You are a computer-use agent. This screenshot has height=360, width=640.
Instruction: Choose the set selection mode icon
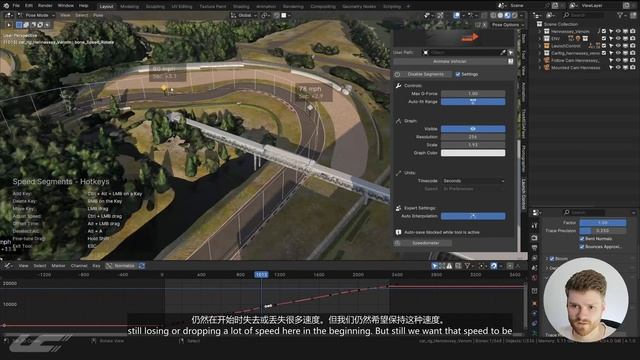(19, 25)
